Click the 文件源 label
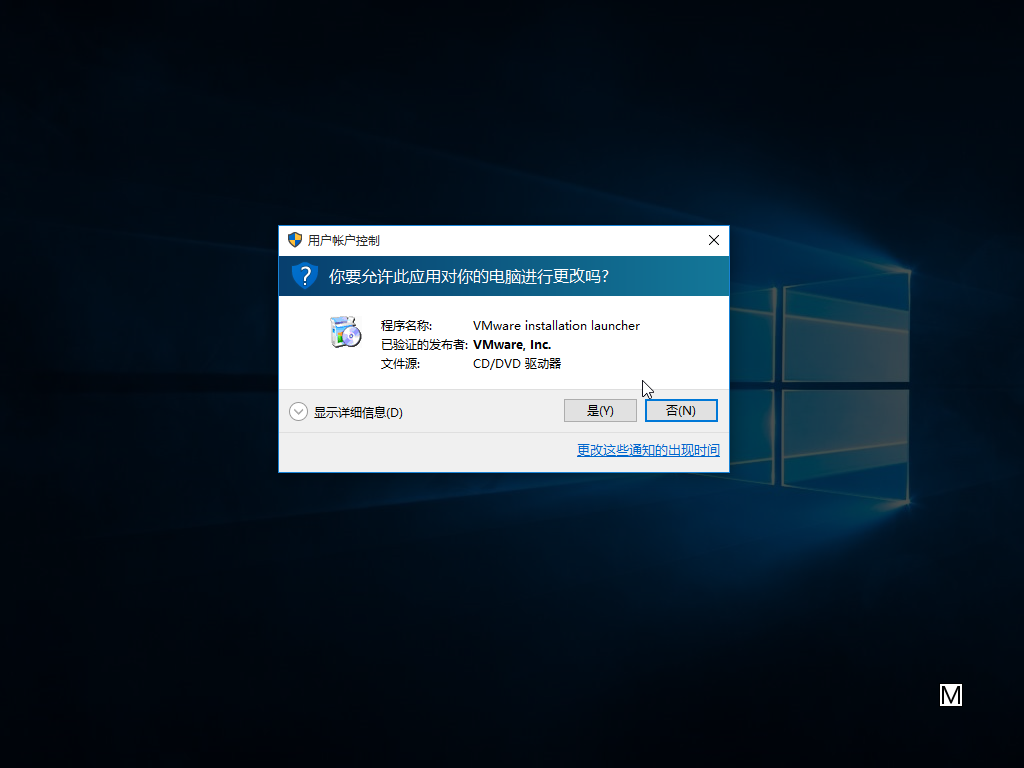The height and width of the screenshot is (768, 1024). pyautogui.click(x=400, y=363)
